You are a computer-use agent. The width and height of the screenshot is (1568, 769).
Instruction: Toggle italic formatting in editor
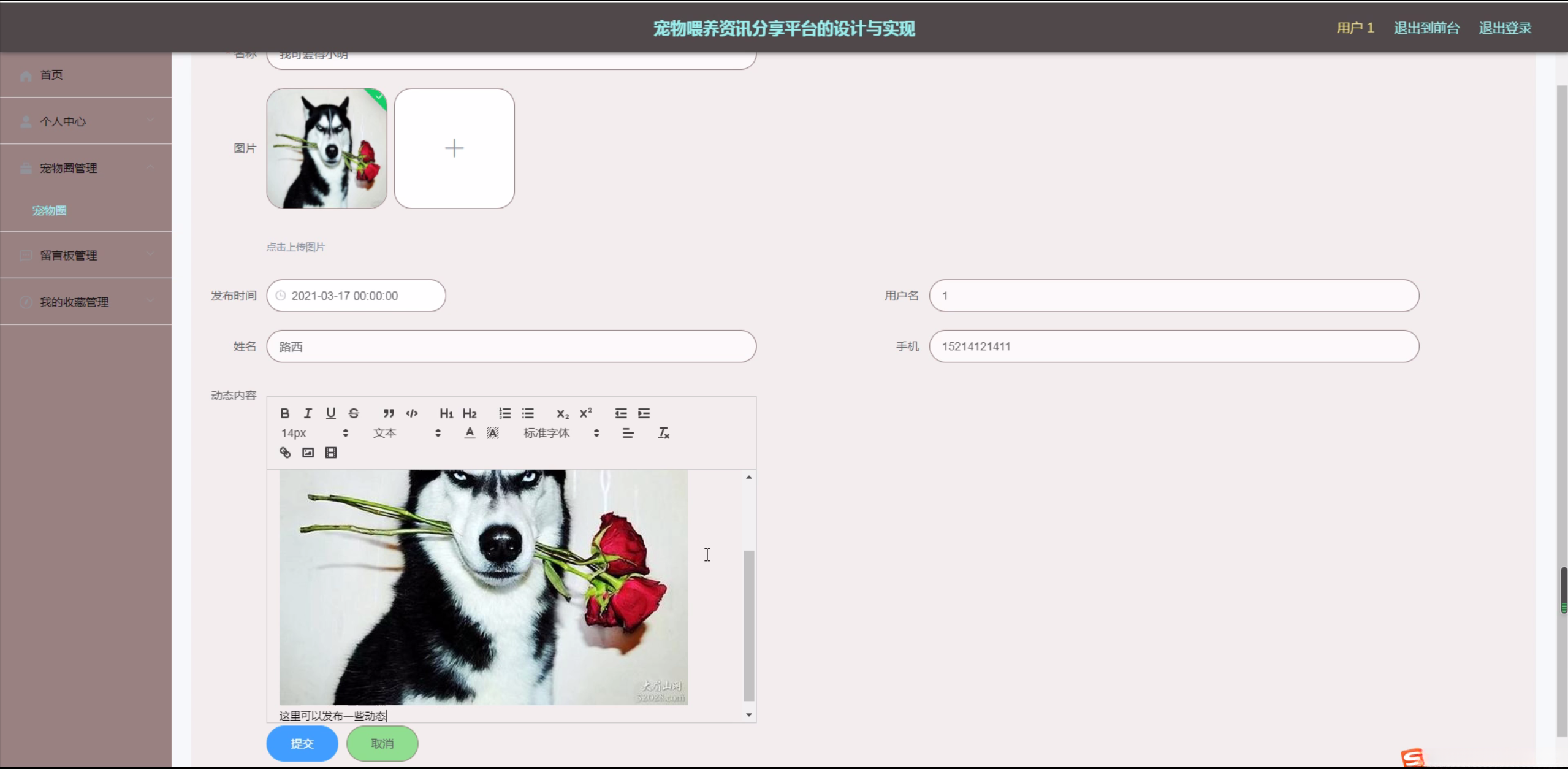[x=308, y=413]
